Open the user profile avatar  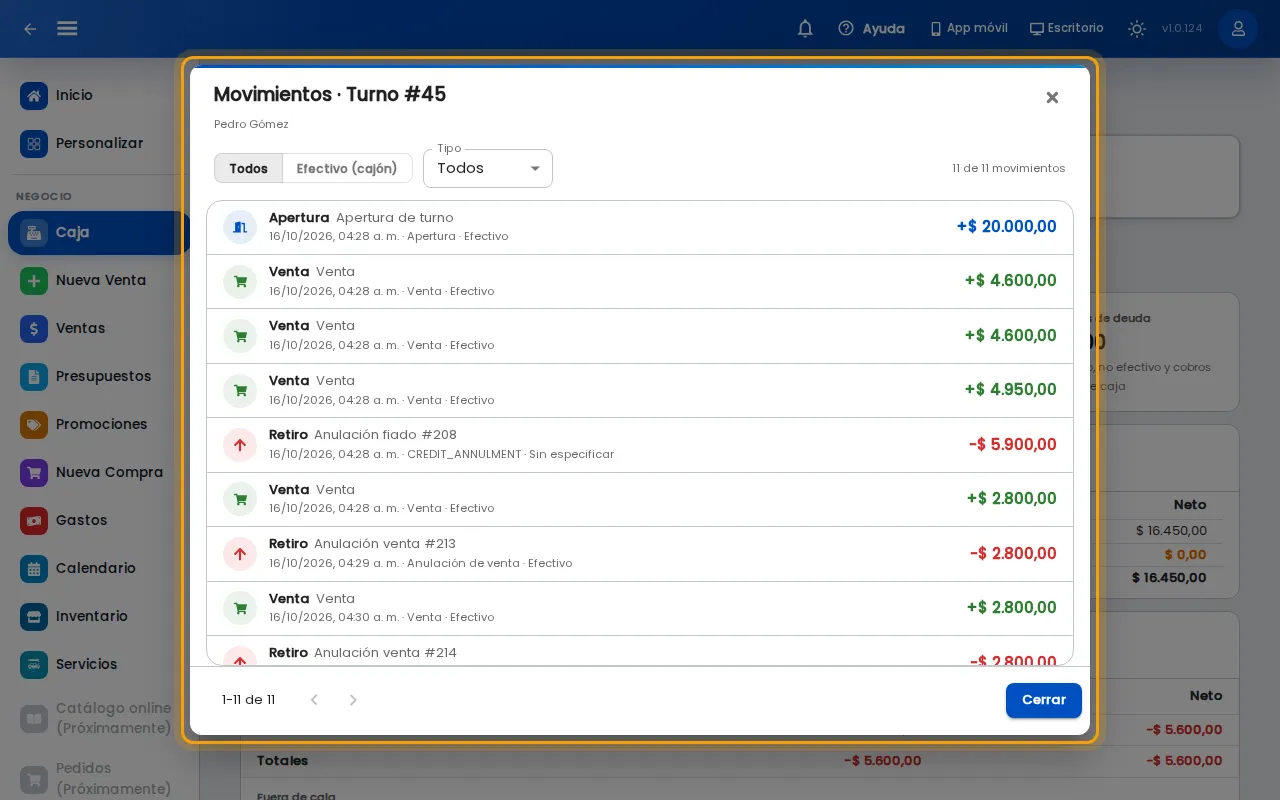point(1238,29)
